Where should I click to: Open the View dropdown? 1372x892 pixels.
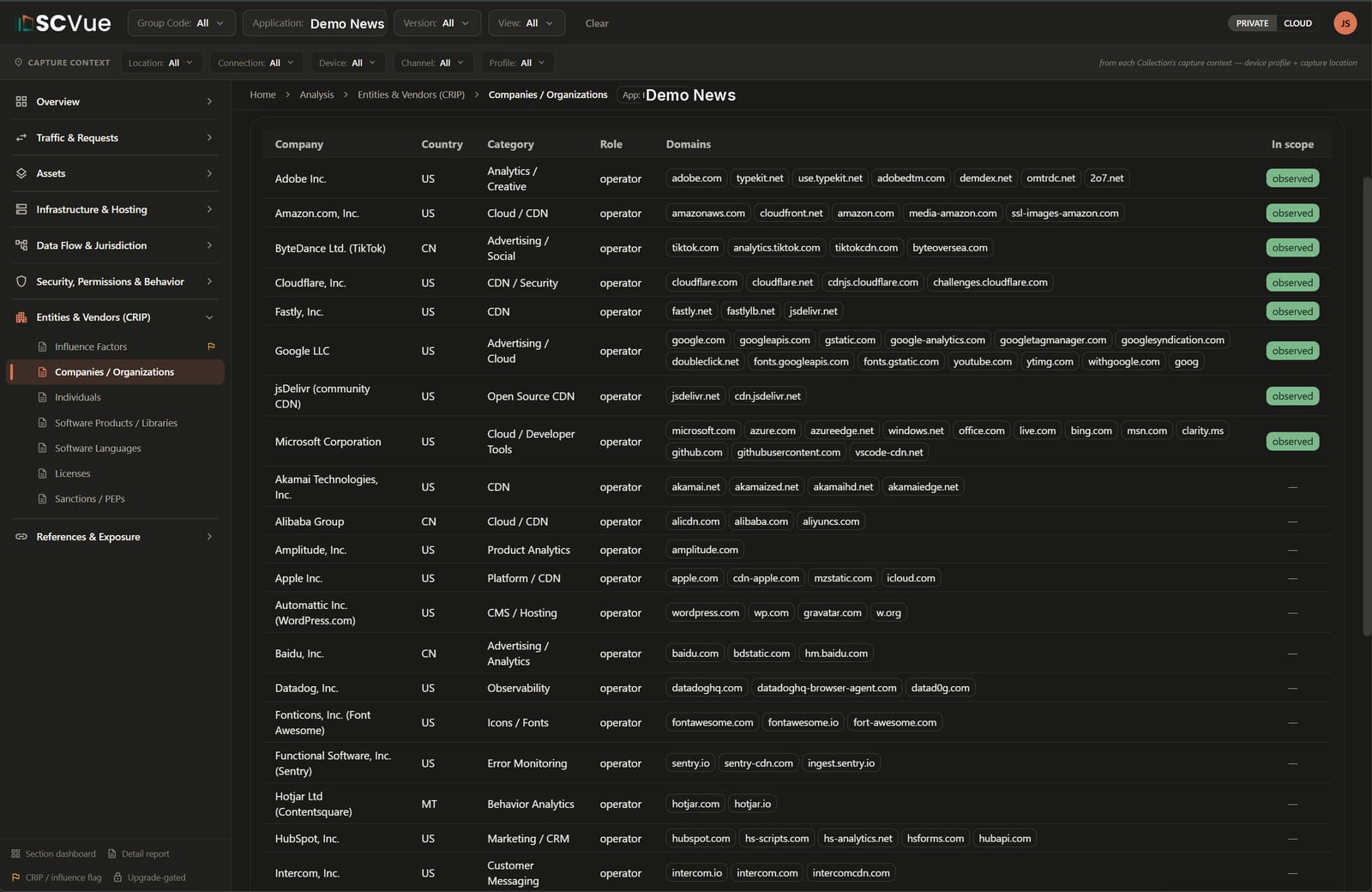(527, 23)
